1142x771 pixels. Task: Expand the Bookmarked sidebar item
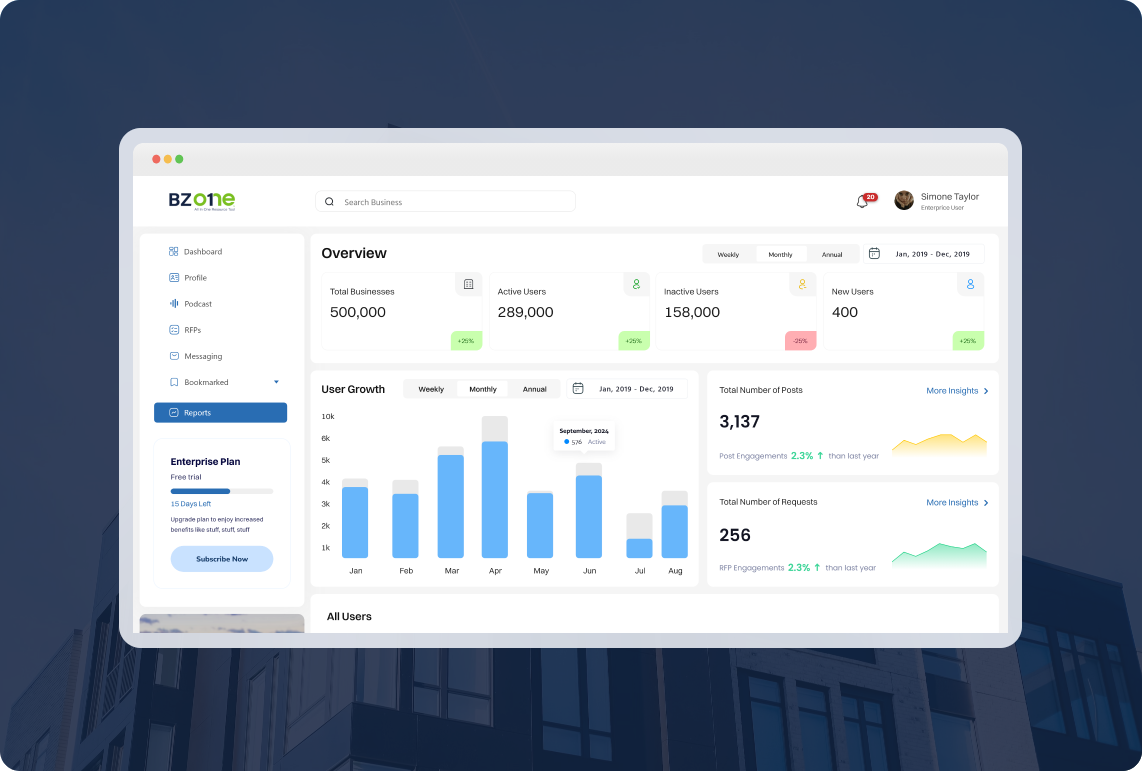pos(276,382)
